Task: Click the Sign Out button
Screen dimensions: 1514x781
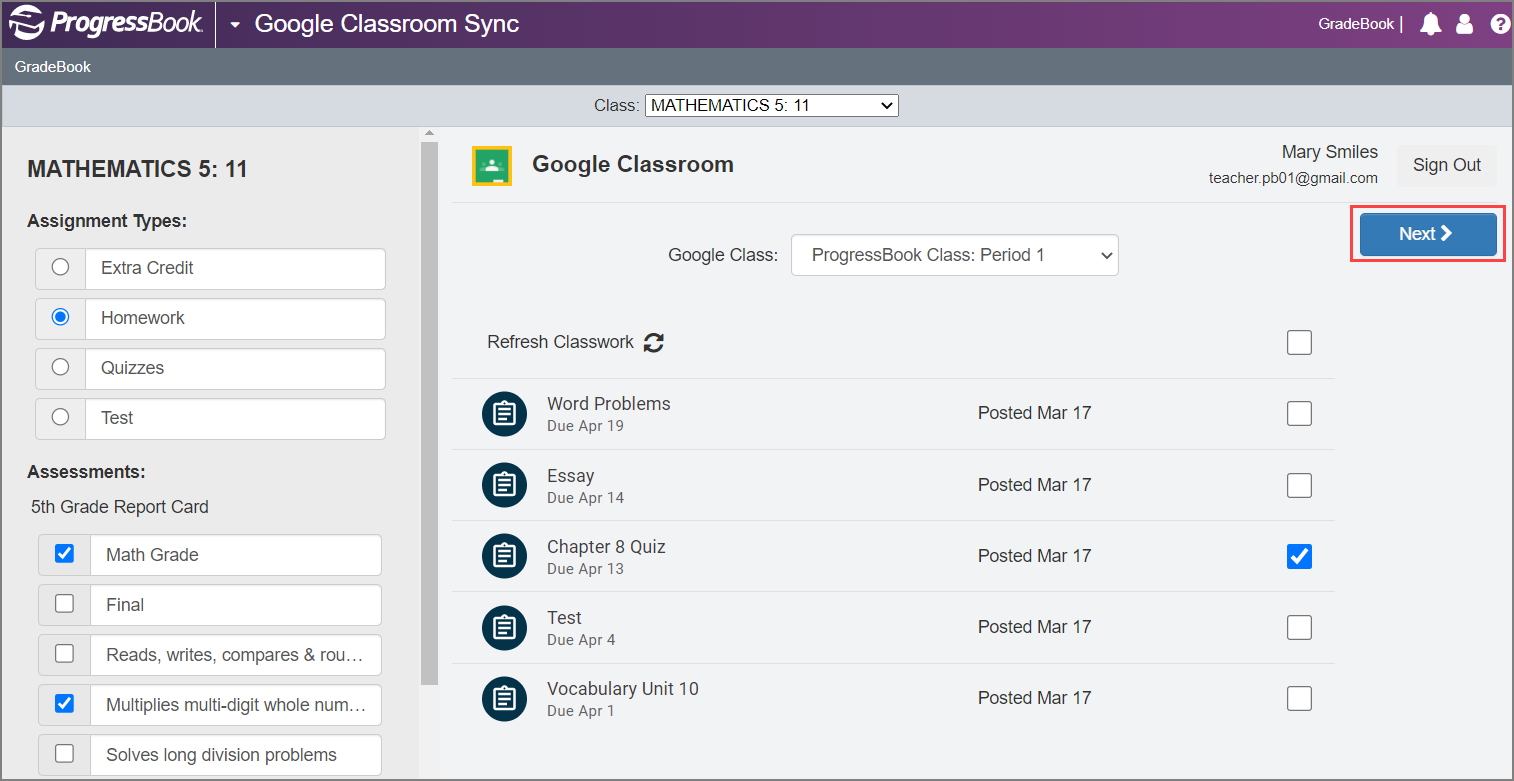Action: pyautogui.click(x=1447, y=165)
